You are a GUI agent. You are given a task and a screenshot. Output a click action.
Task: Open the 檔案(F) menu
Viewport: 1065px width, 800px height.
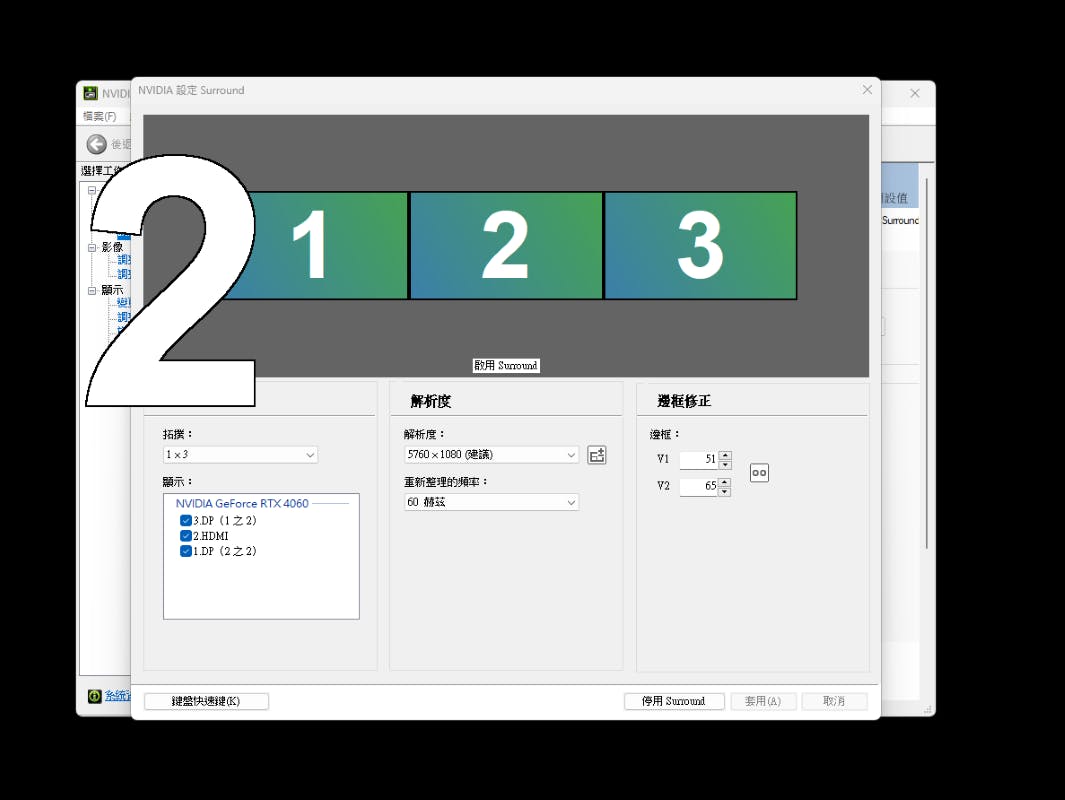pos(100,116)
